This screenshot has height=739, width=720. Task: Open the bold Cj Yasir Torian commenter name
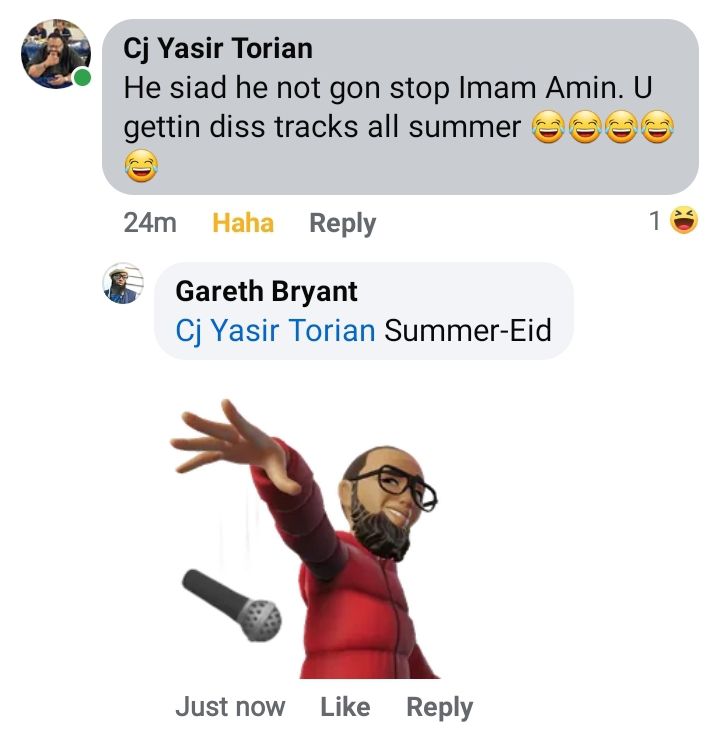(218, 49)
